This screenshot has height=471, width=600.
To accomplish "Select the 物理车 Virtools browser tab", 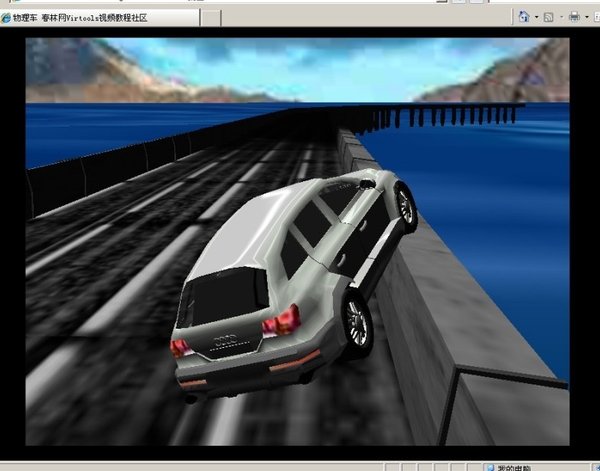I will (99, 18).
